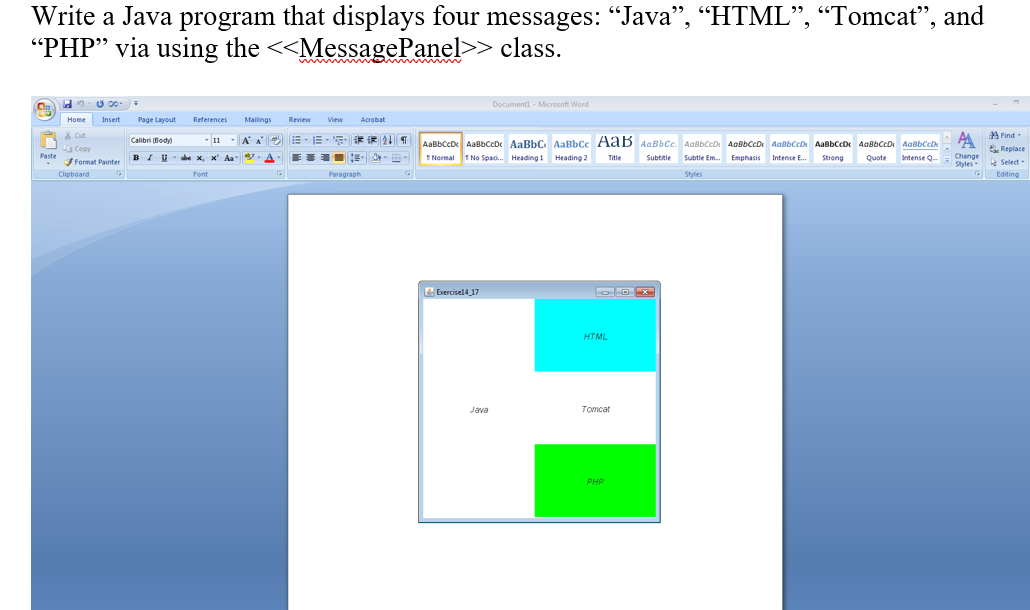Open the font size dropdown

point(233,140)
